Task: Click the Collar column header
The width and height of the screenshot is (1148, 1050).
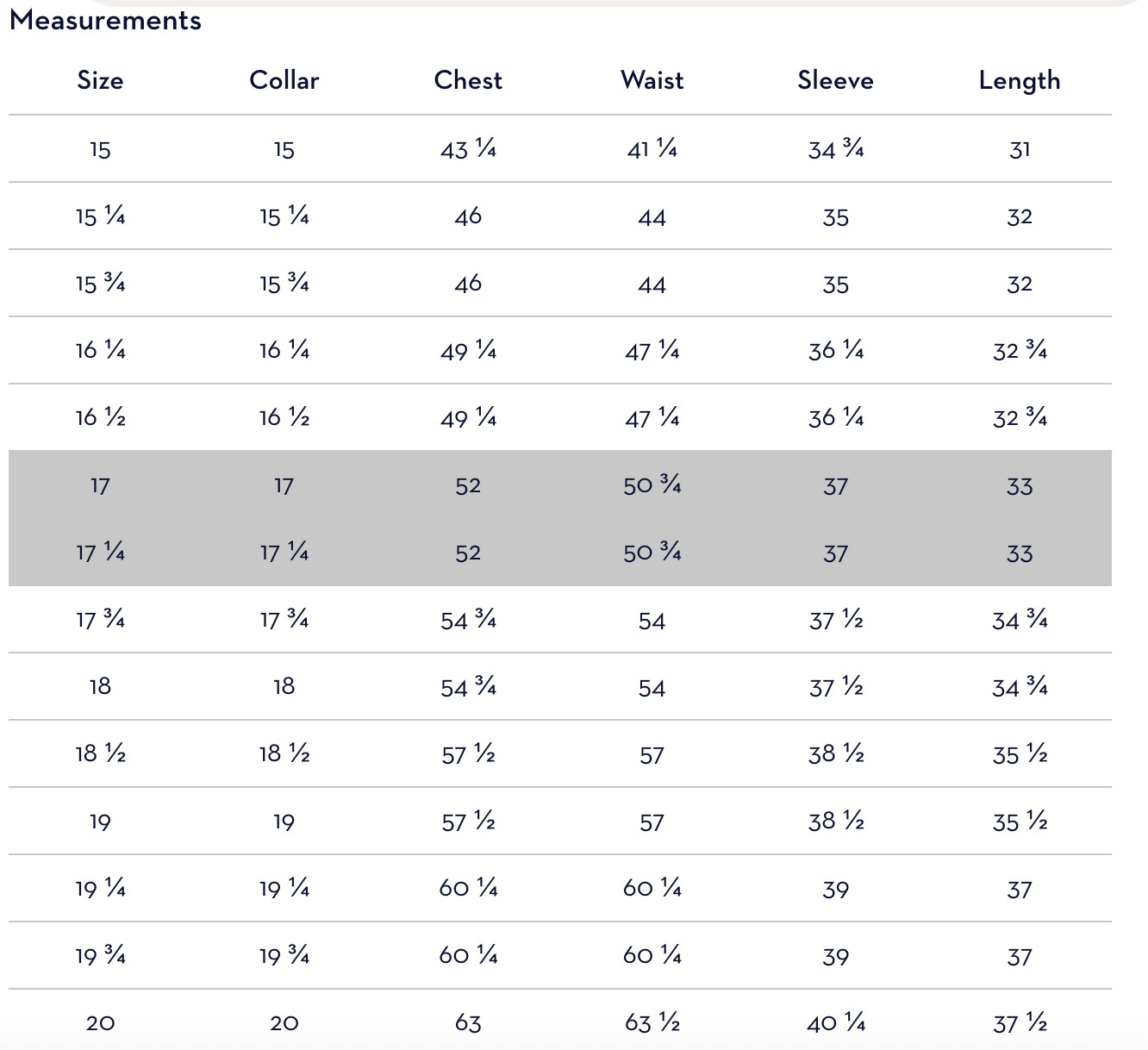Action: click(x=284, y=80)
